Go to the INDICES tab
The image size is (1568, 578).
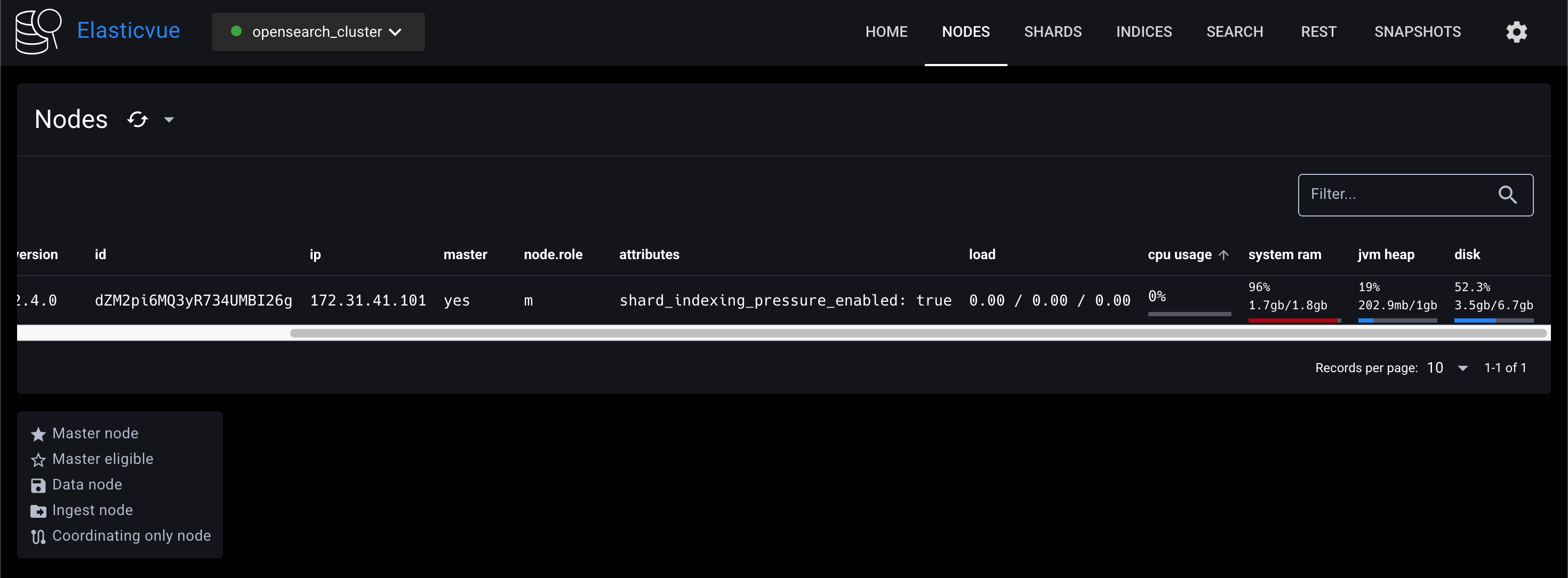tap(1144, 31)
